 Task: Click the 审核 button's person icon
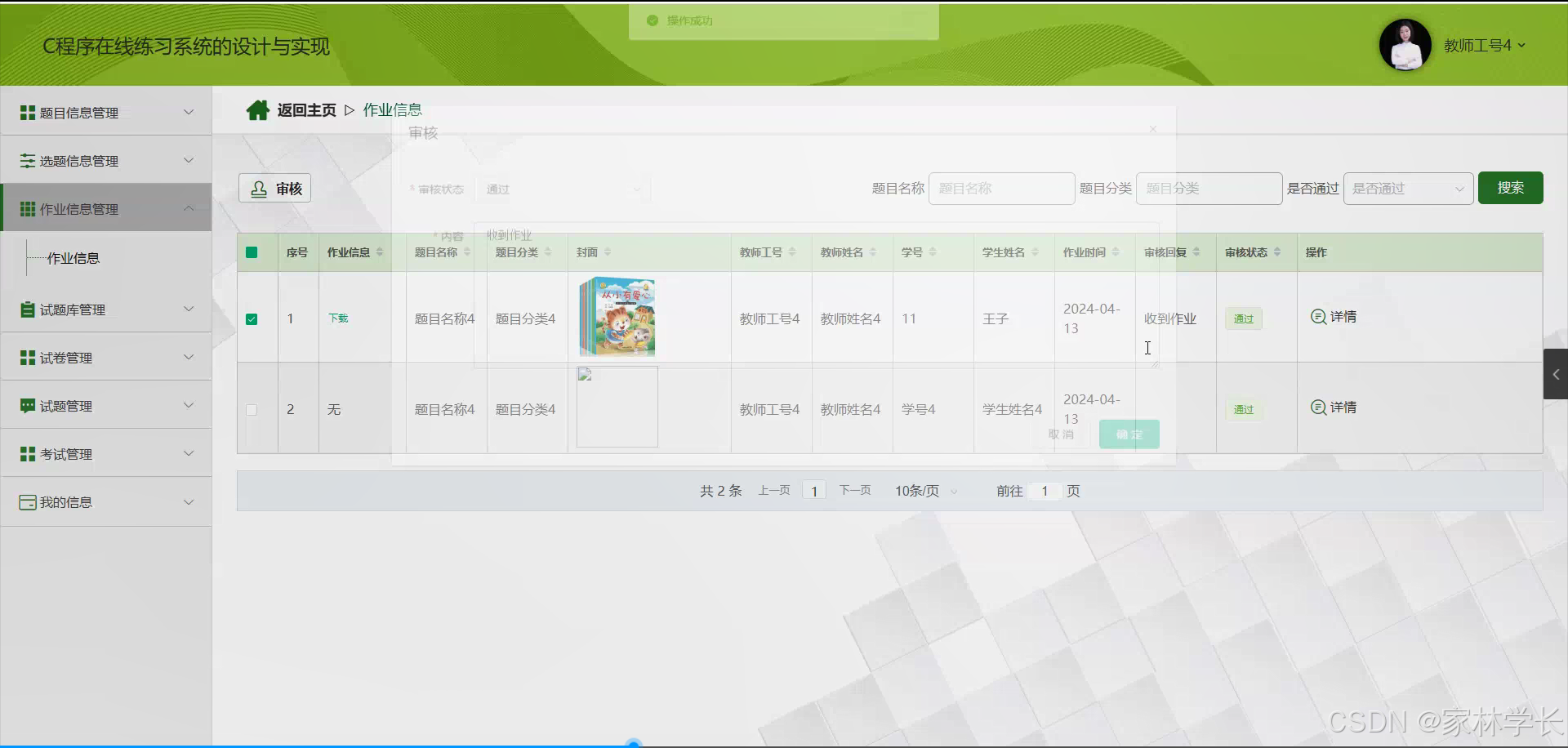tap(259, 188)
